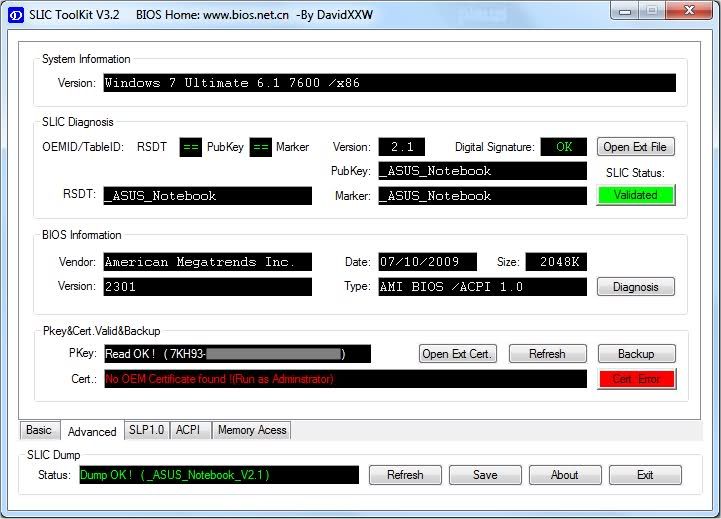Screen dimensions: 721x519
Task: Click the == indicator between PubKey and Marker
Action: 261,147
